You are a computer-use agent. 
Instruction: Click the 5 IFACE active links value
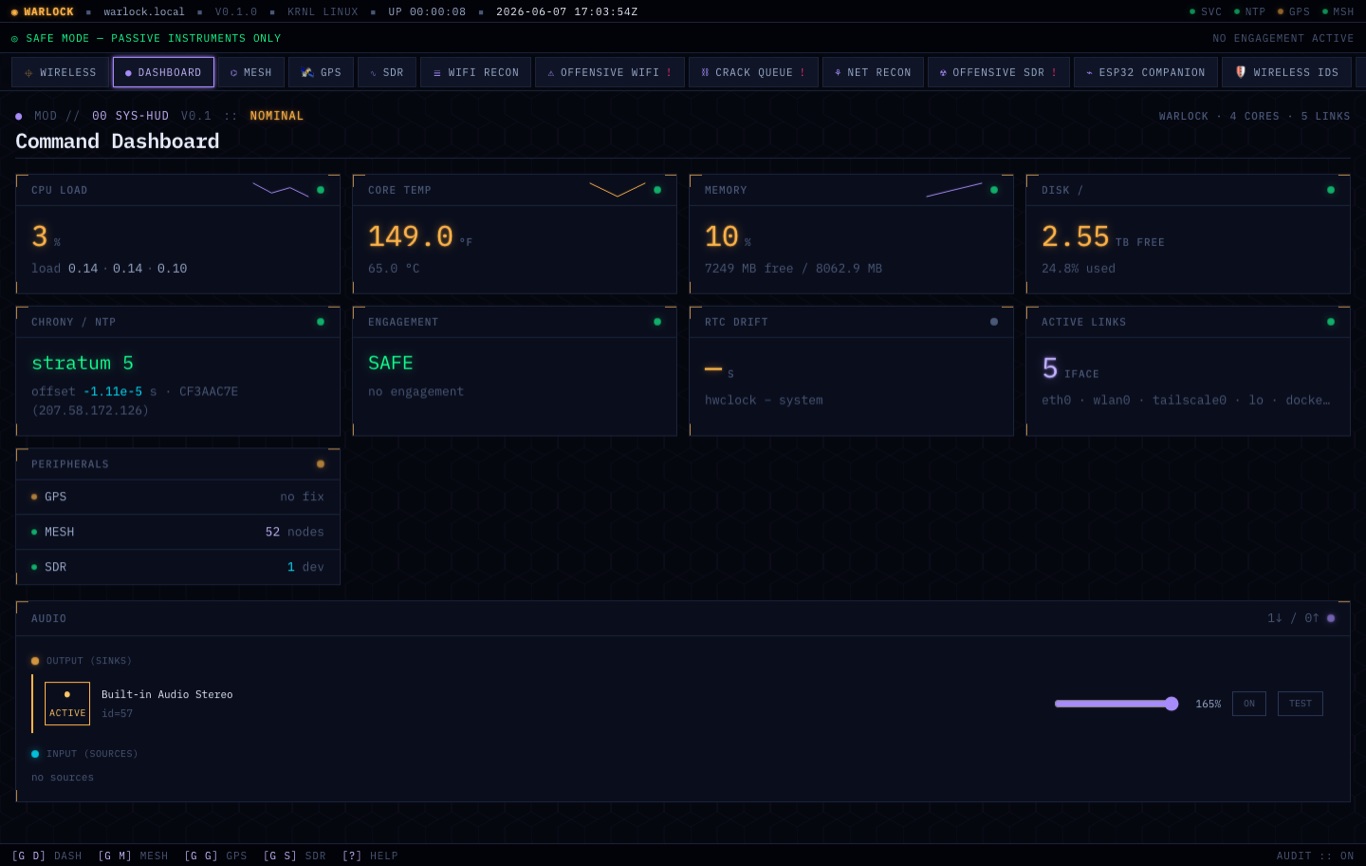tap(1070, 369)
